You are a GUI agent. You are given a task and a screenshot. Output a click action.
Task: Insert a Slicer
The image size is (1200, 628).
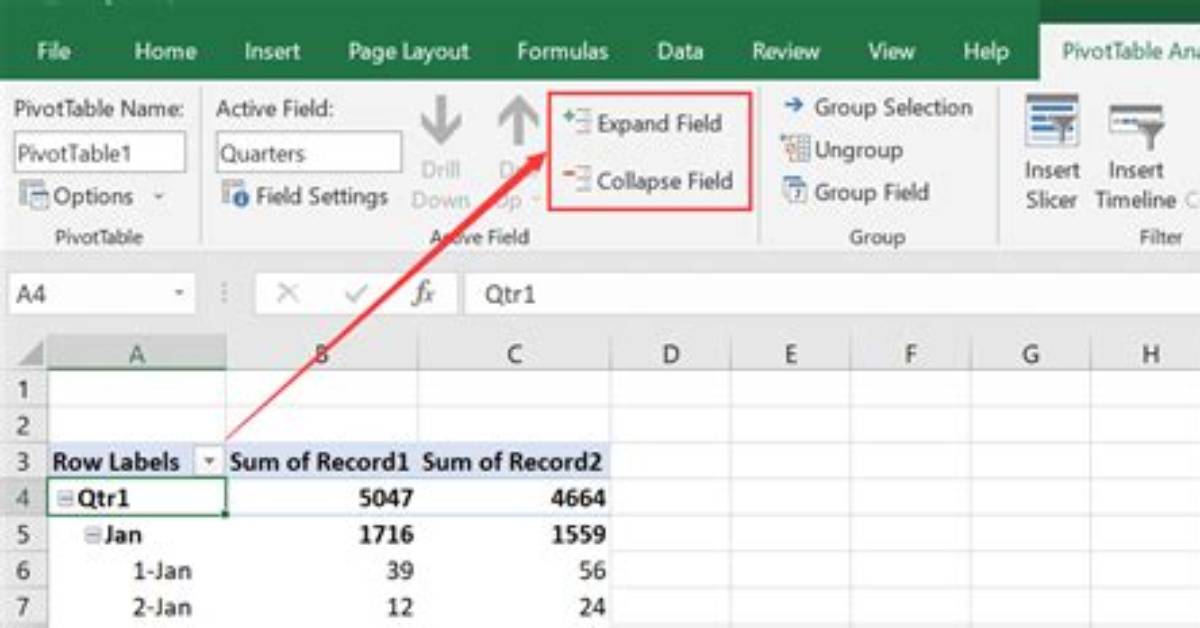click(1051, 152)
